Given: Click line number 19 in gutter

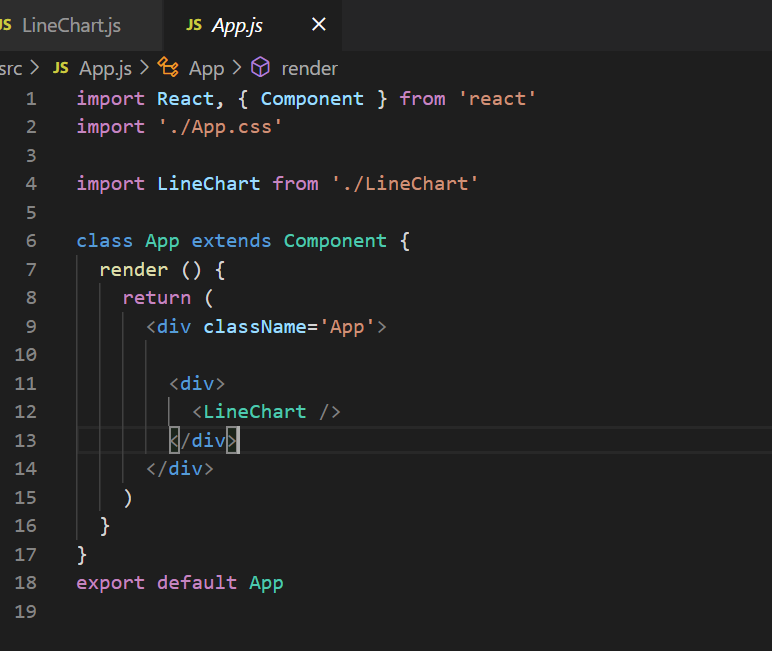Looking at the screenshot, I should point(26,612).
